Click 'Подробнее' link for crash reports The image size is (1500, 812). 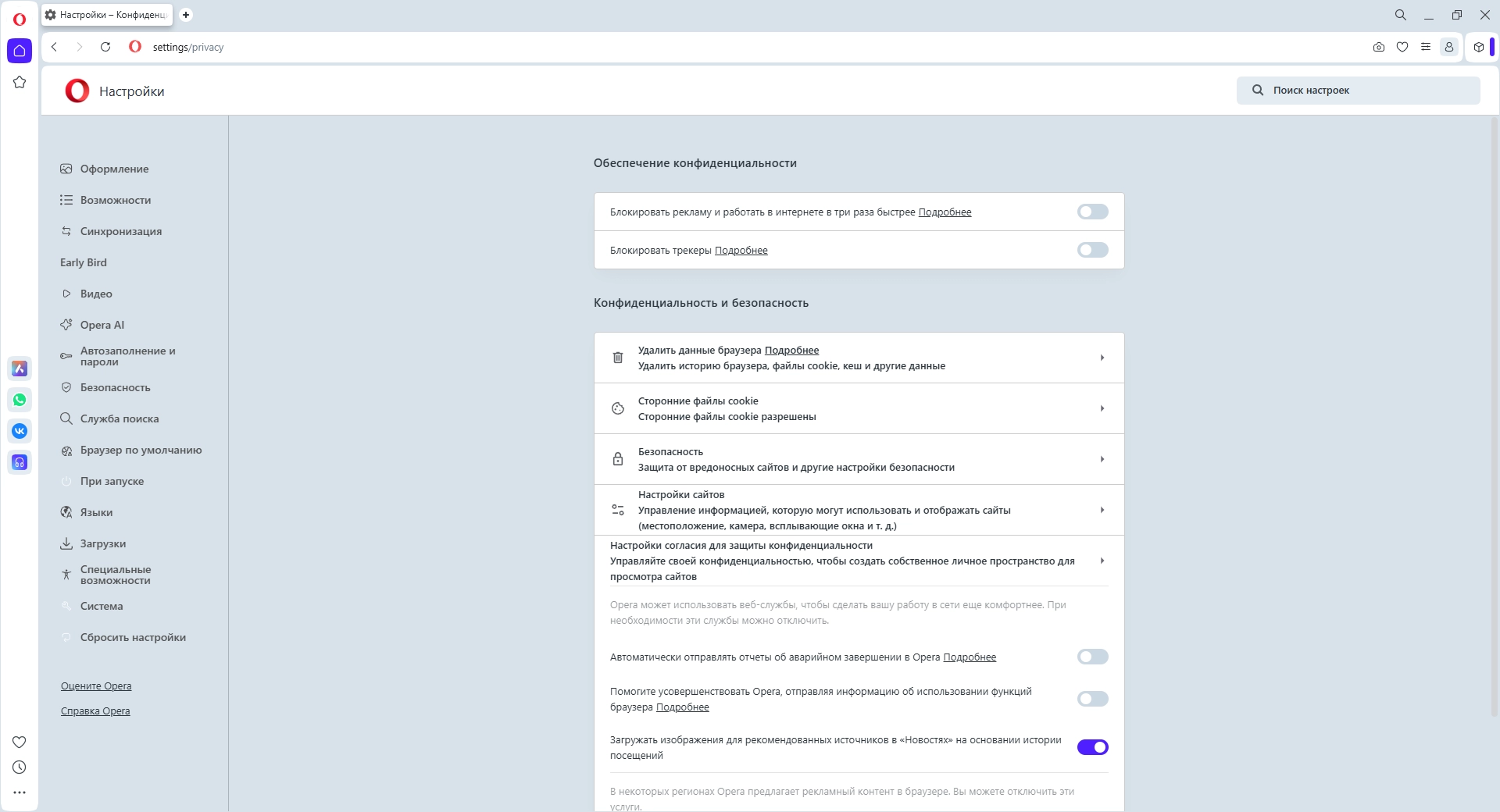point(970,657)
